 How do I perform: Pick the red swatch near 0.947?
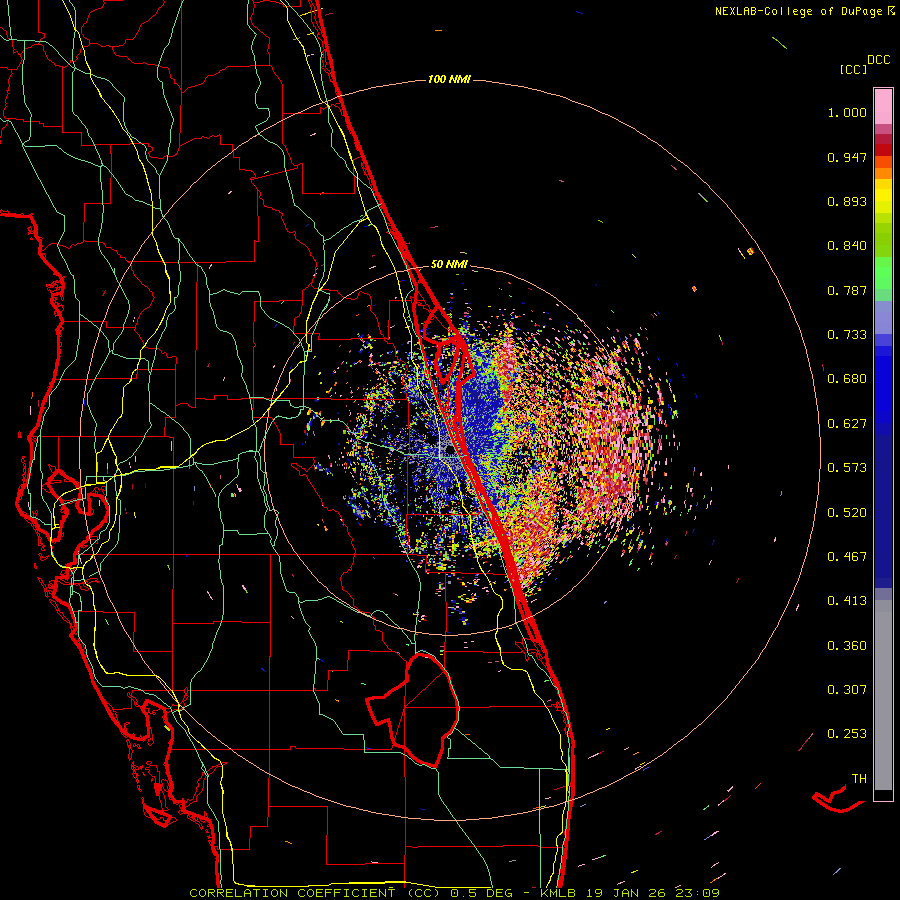pyautogui.click(x=883, y=150)
